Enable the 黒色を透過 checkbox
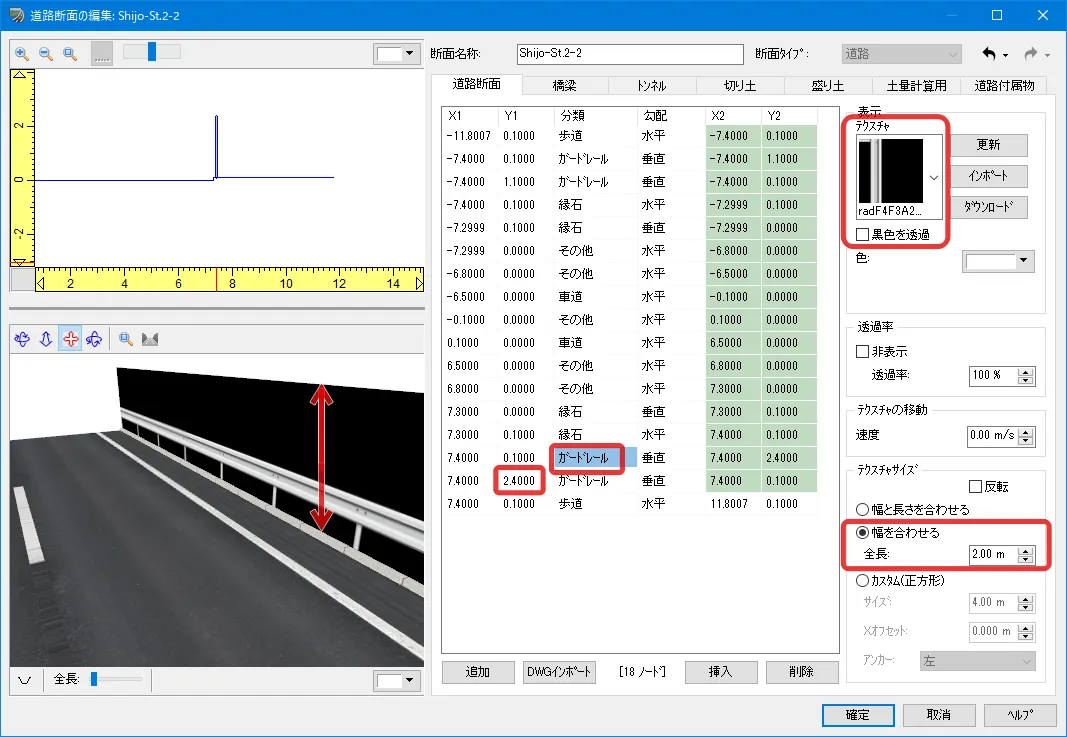Image resolution: width=1067 pixels, height=737 pixels. [x=863, y=235]
